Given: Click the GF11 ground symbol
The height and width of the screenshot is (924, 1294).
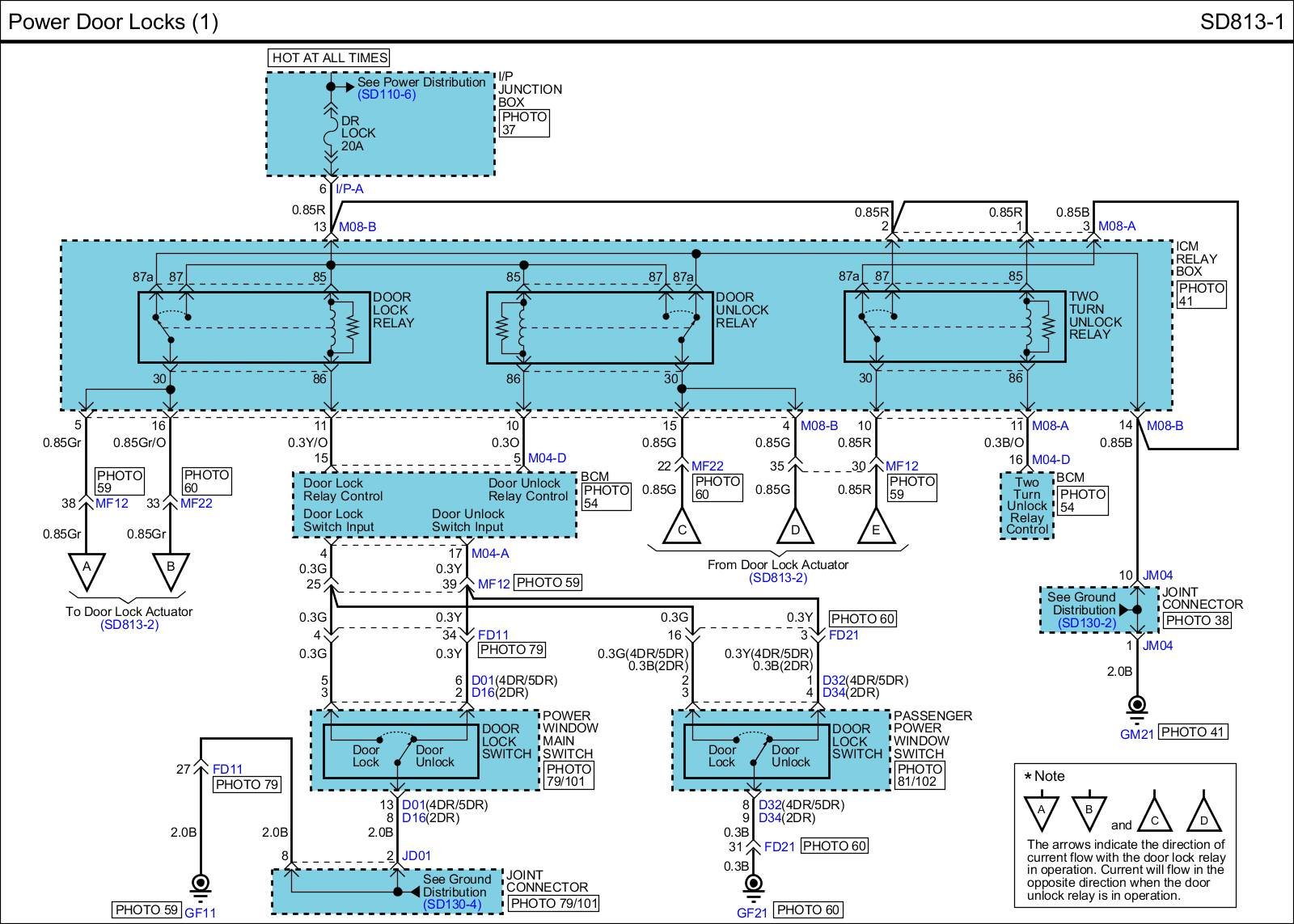Looking at the screenshot, I should pos(200,883).
